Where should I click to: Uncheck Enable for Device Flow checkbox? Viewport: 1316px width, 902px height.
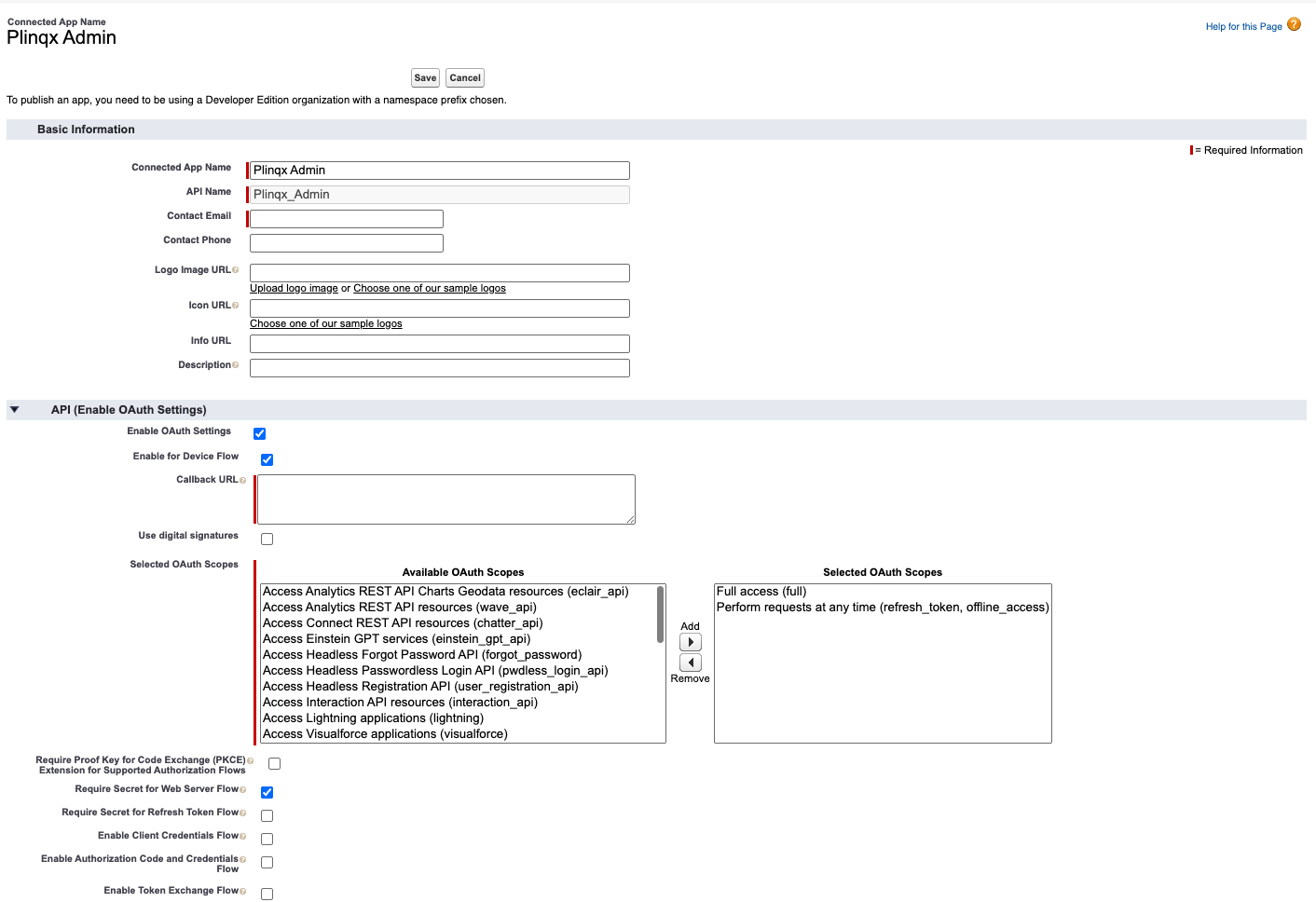(267, 459)
